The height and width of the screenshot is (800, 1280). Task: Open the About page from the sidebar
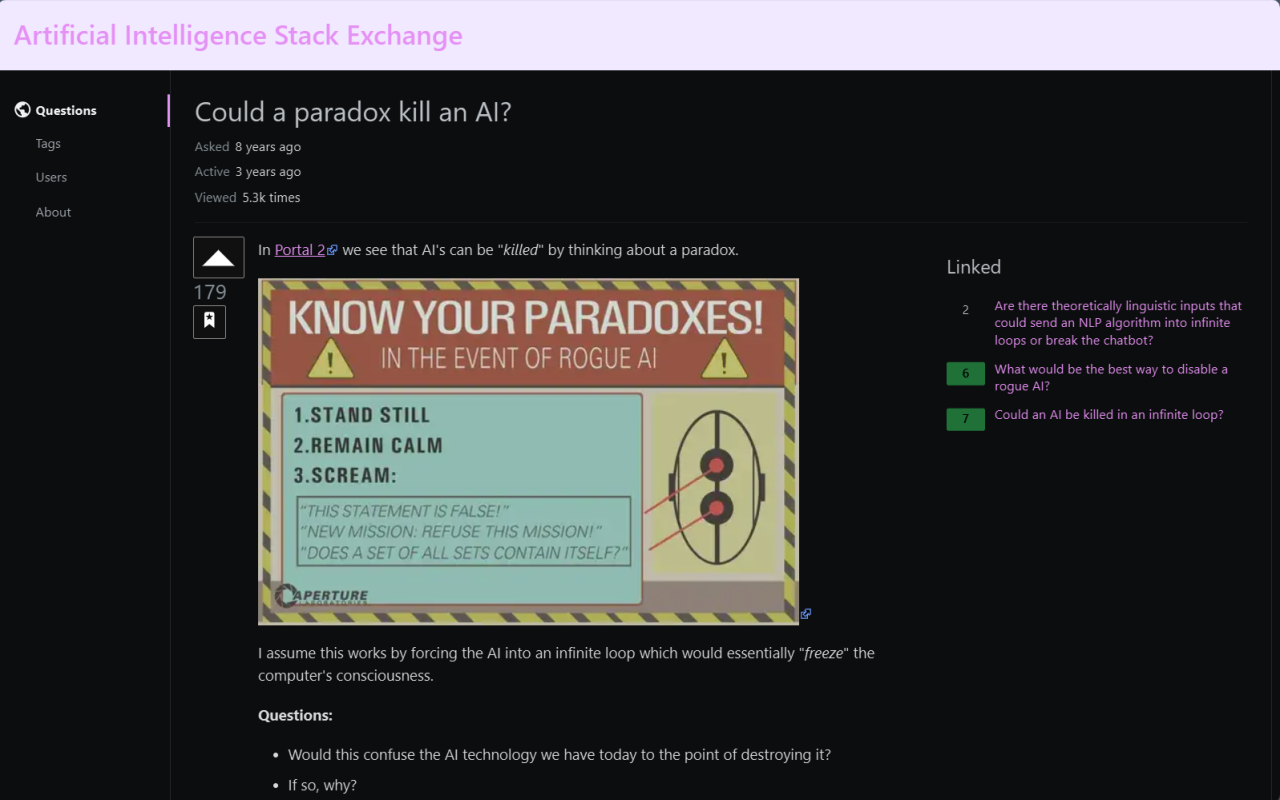click(x=53, y=211)
